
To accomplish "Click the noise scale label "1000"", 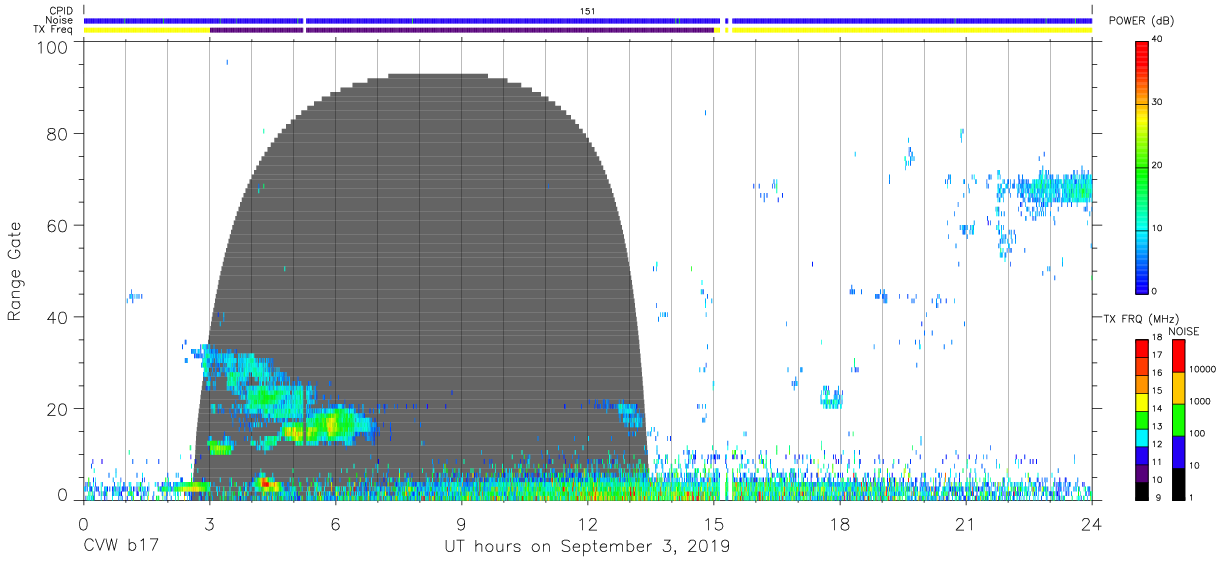I will tap(1198, 400).
